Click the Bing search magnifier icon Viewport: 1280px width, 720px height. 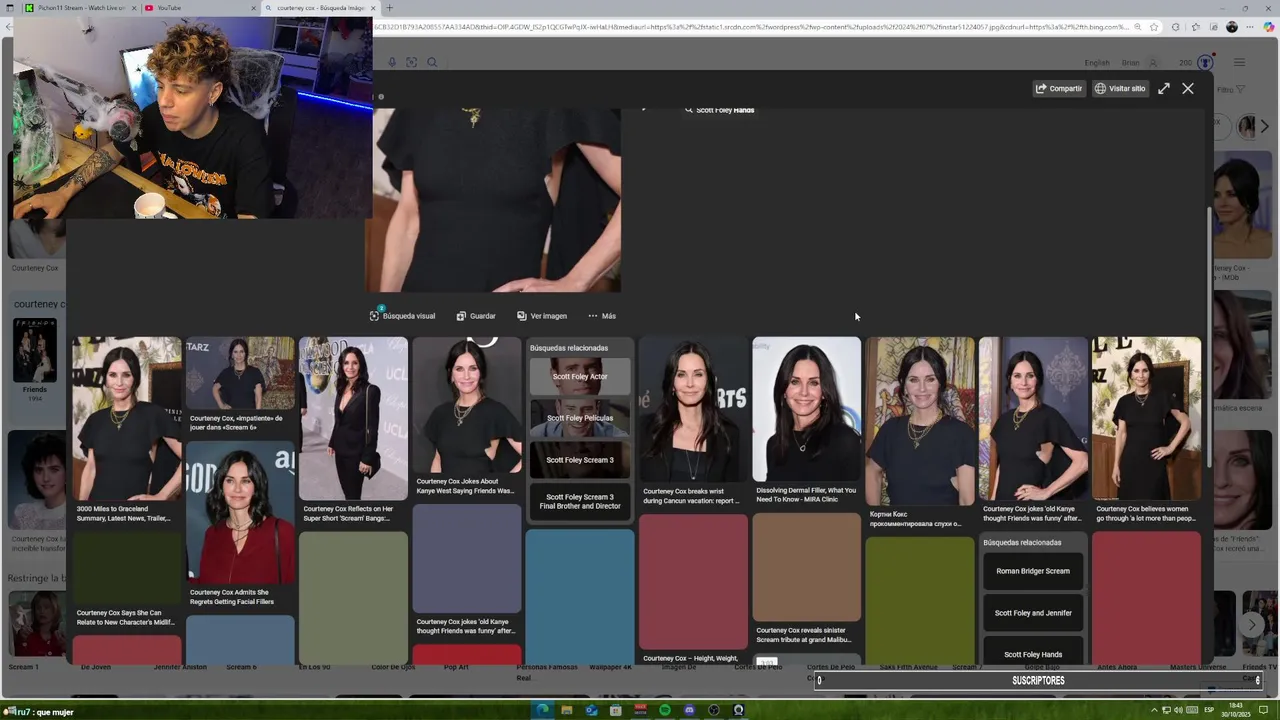coord(432,62)
